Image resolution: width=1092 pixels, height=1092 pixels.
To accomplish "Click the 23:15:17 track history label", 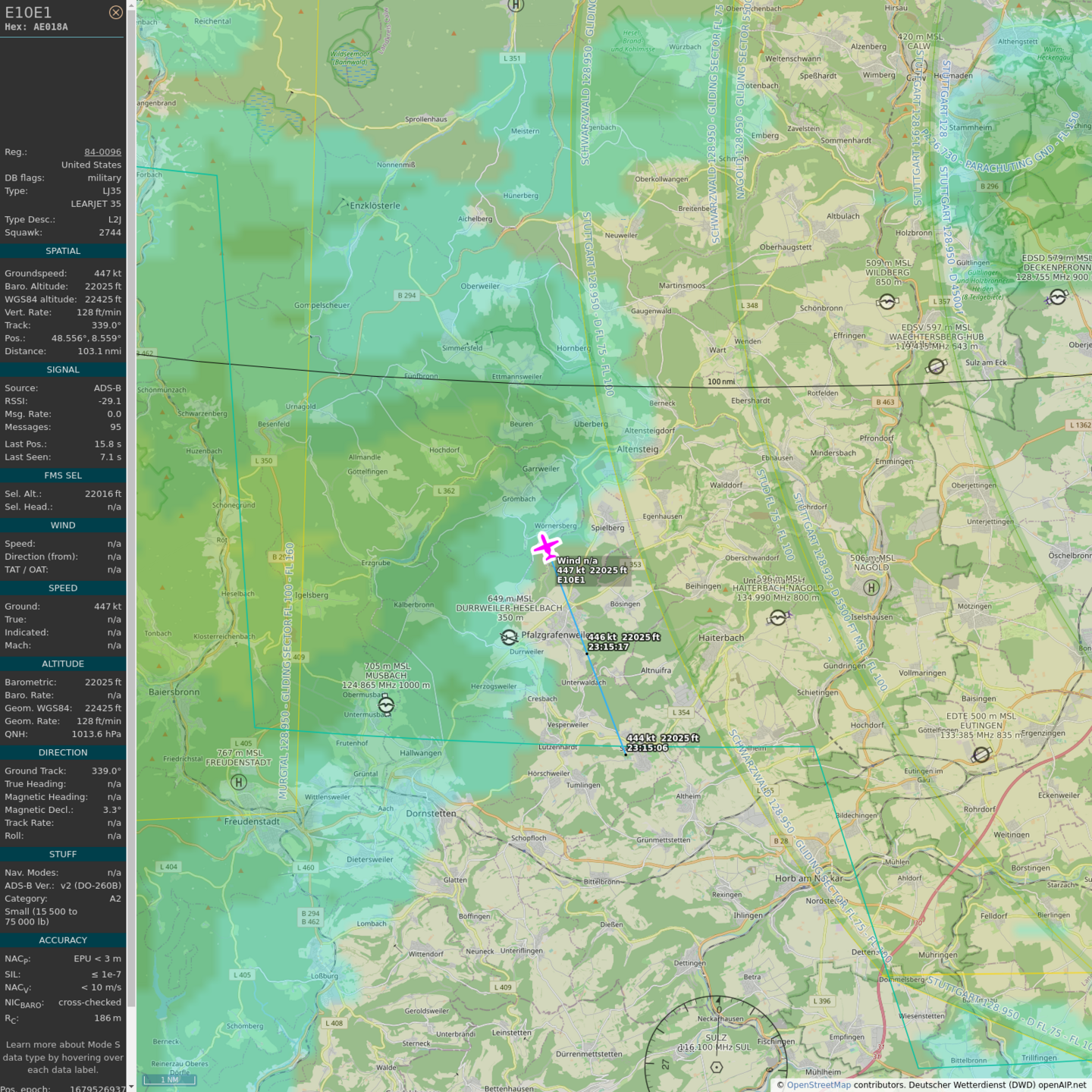I will click(608, 647).
